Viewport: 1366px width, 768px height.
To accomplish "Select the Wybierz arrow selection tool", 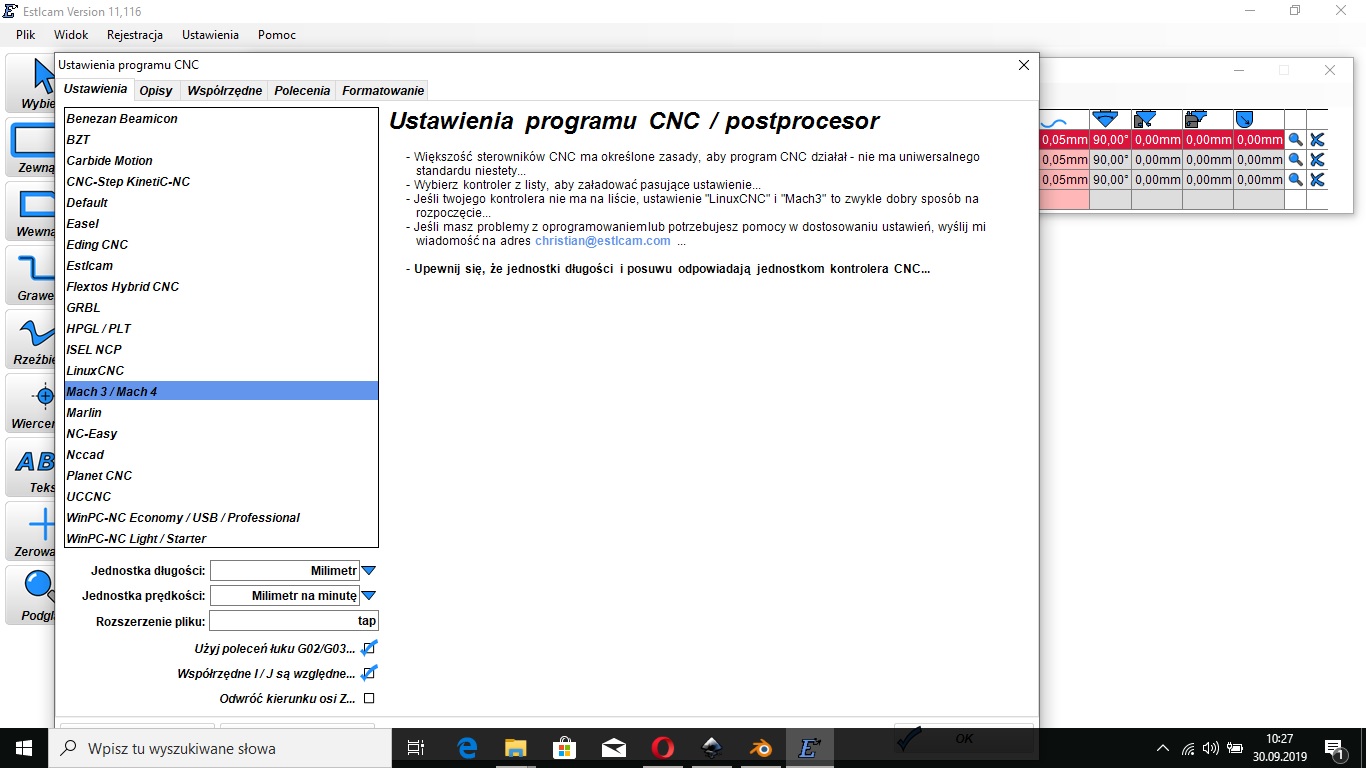I will click(x=31, y=83).
